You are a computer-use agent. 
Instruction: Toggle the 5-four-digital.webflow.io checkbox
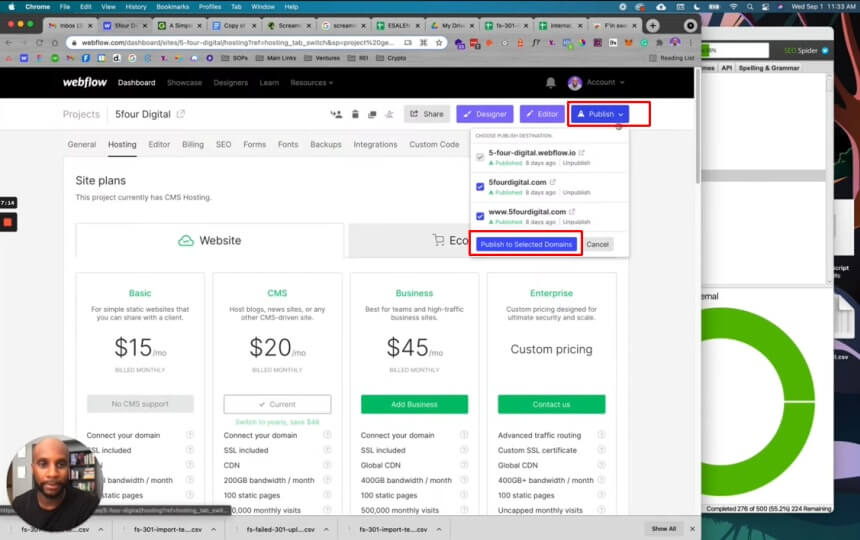tap(480, 157)
